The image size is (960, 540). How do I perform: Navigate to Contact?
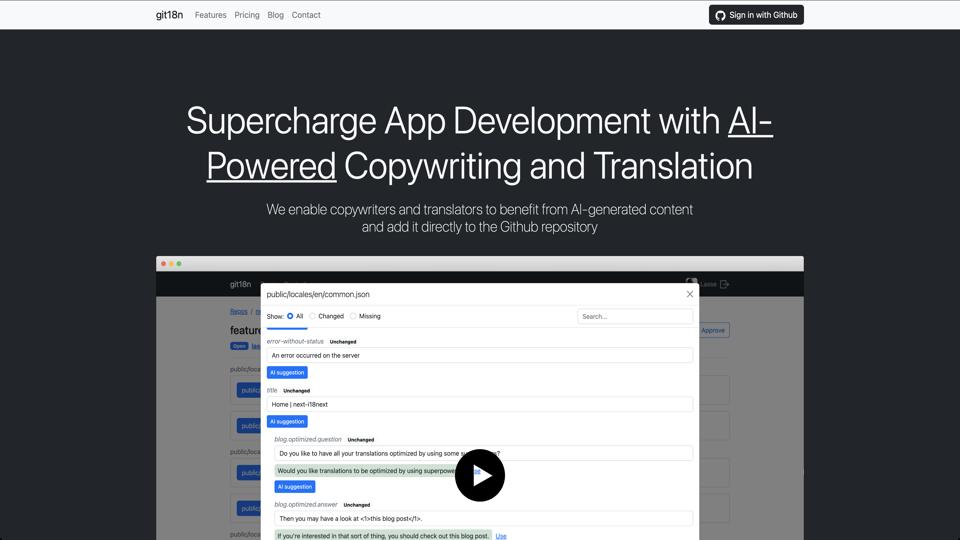coord(306,15)
